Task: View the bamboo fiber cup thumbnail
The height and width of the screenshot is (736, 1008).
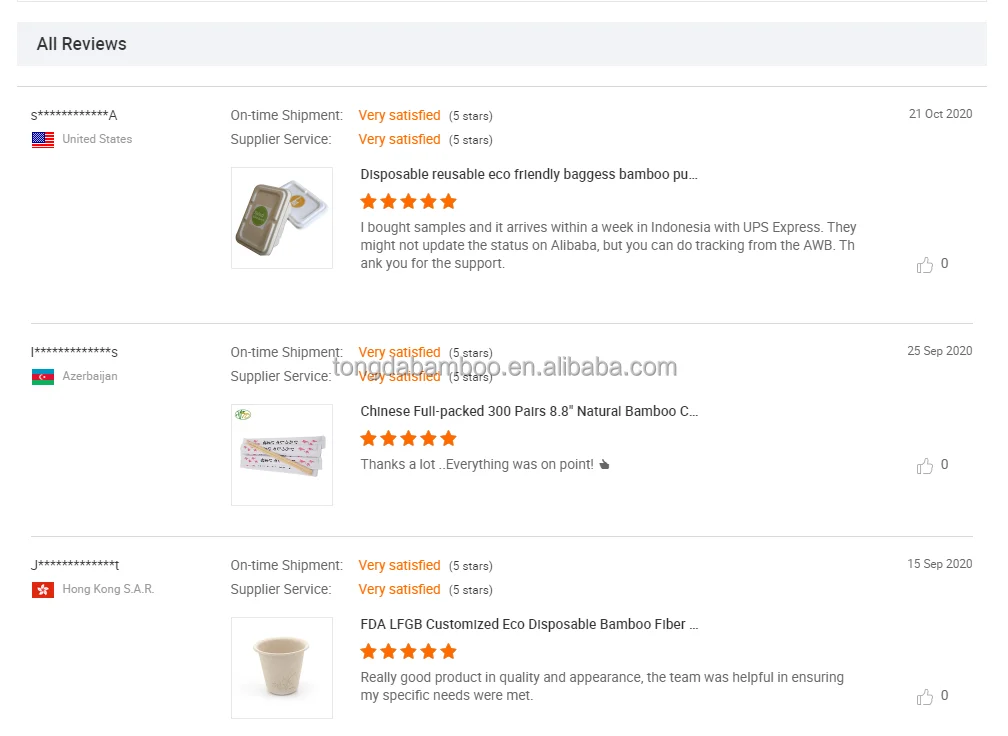Action: [x=281, y=667]
